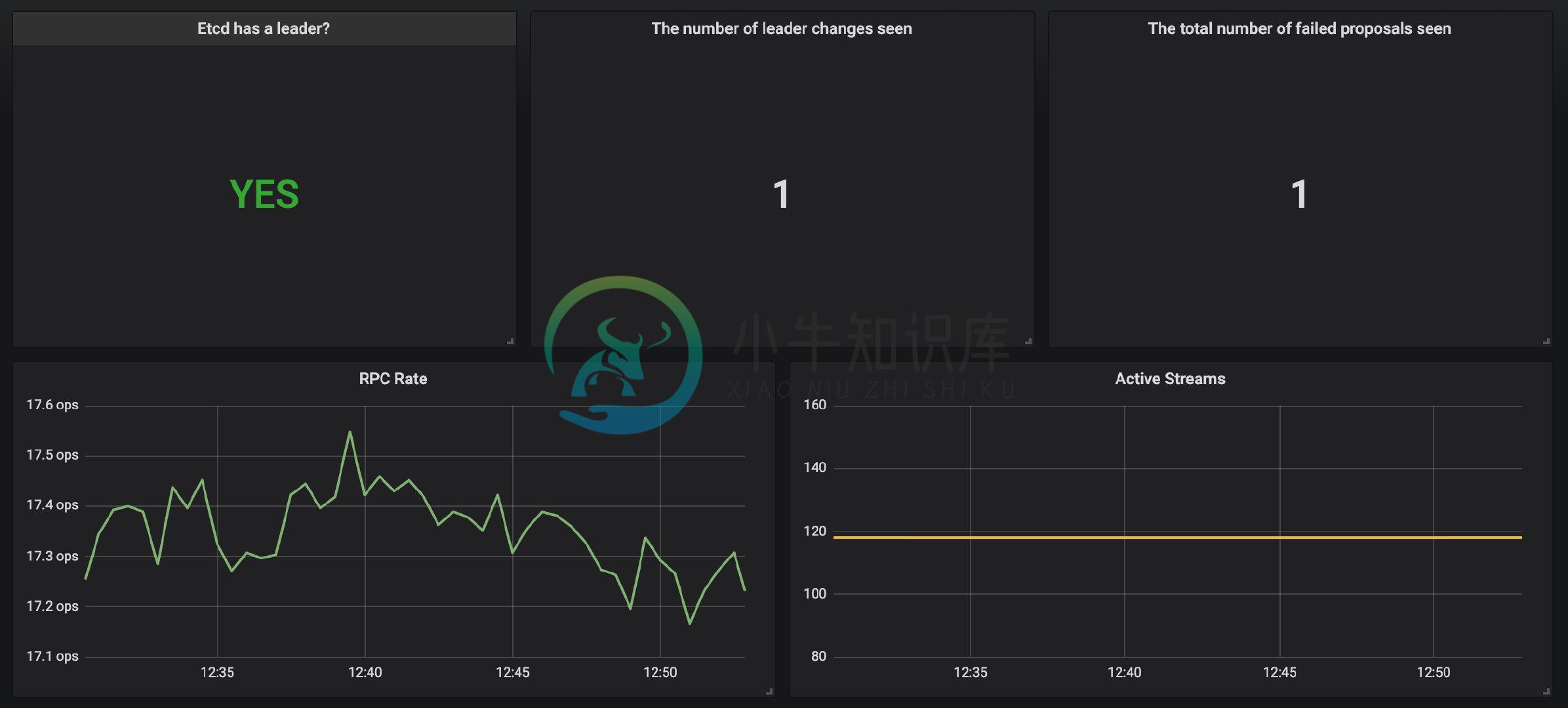The width and height of the screenshot is (1568, 708).
Task: Click the 120 axis label in Active Streams
Action: pyautogui.click(x=815, y=531)
